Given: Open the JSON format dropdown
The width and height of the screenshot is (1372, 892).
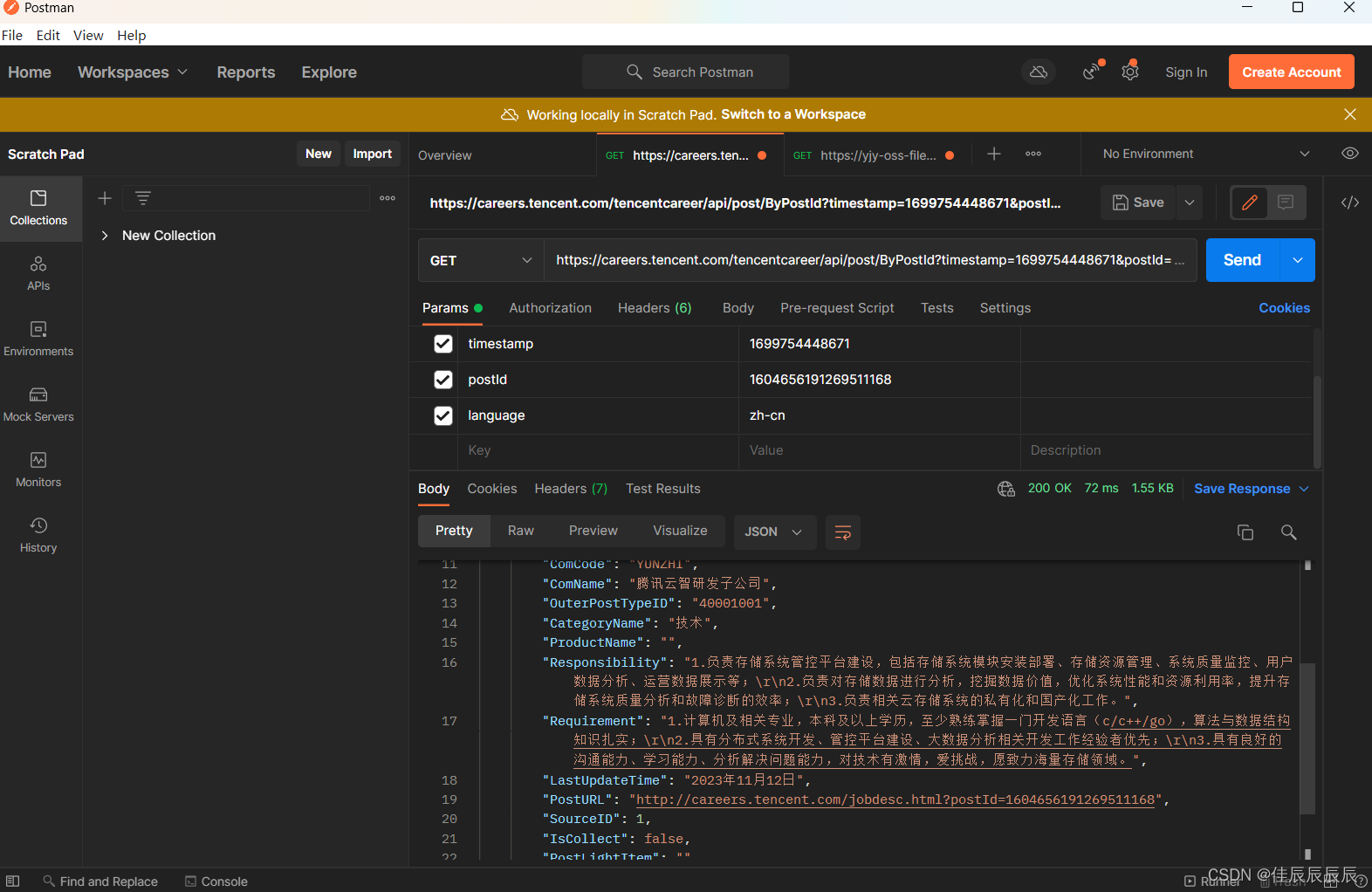Looking at the screenshot, I should [x=773, y=532].
